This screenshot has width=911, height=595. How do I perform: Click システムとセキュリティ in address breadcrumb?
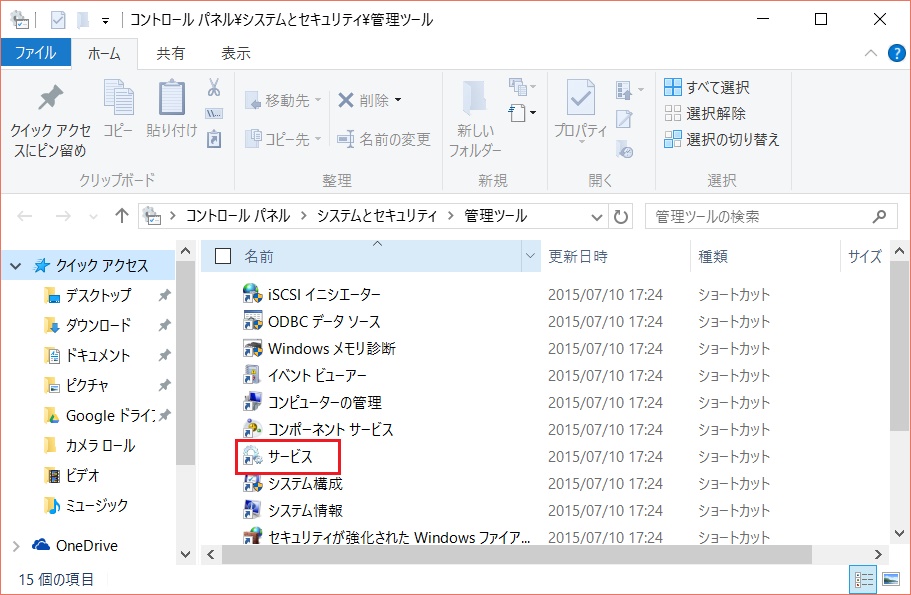coord(376,216)
